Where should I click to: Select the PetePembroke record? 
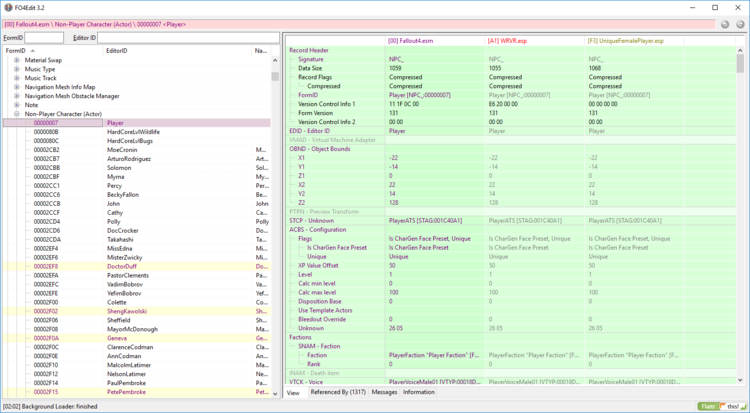(137, 392)
